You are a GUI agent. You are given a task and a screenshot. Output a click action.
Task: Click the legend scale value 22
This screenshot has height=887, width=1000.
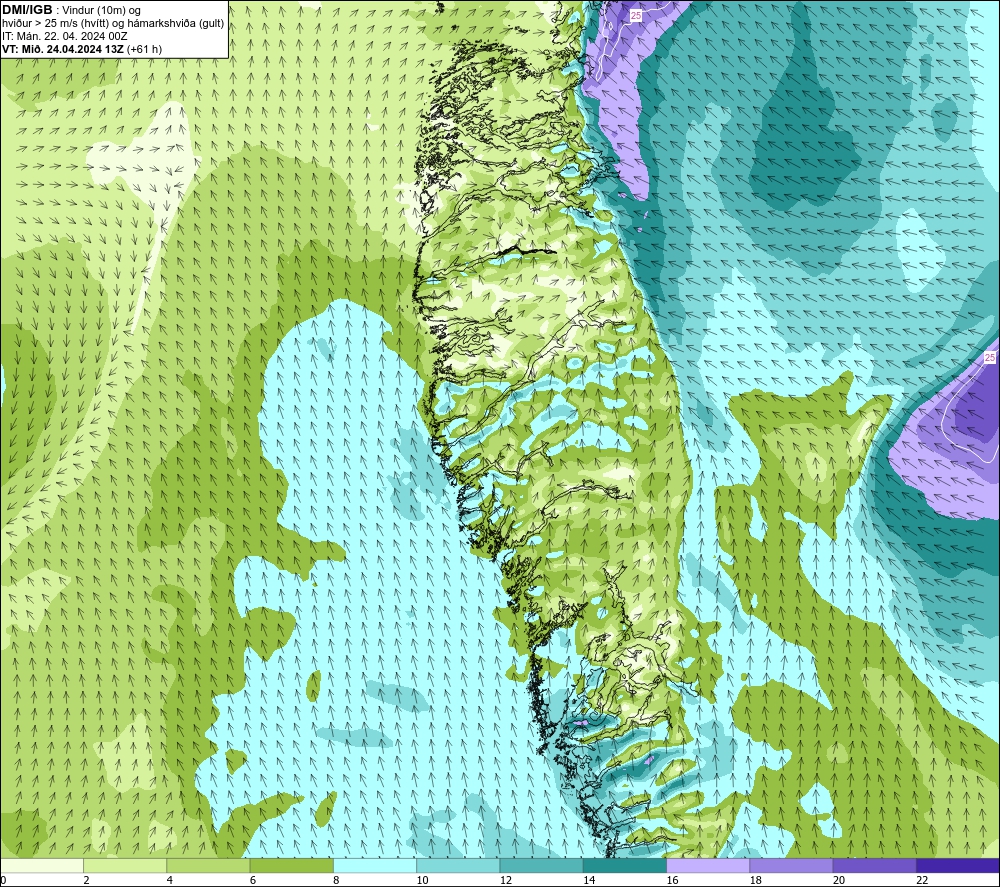[922, 880]
